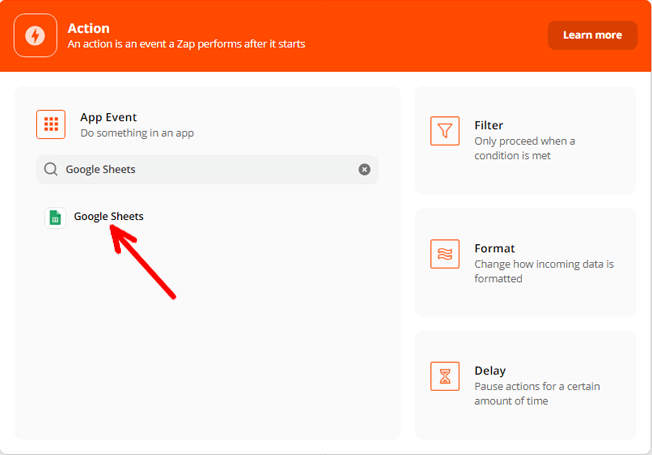Click 'Pause actions for a certain amount' text

tap(537, 393)
